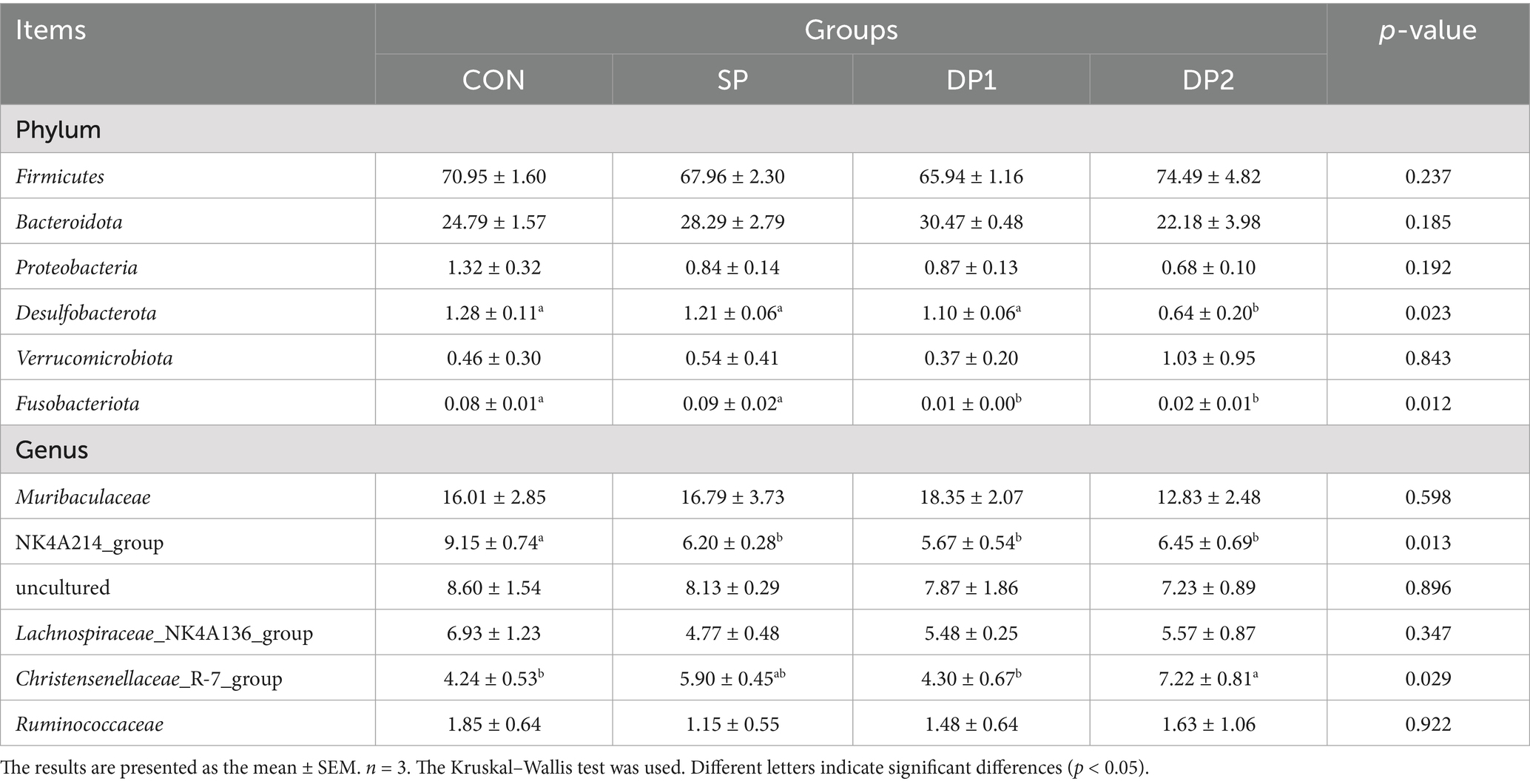1530x784 pixels.
Task: Click the Phylum section row
Action: (58, 129)
